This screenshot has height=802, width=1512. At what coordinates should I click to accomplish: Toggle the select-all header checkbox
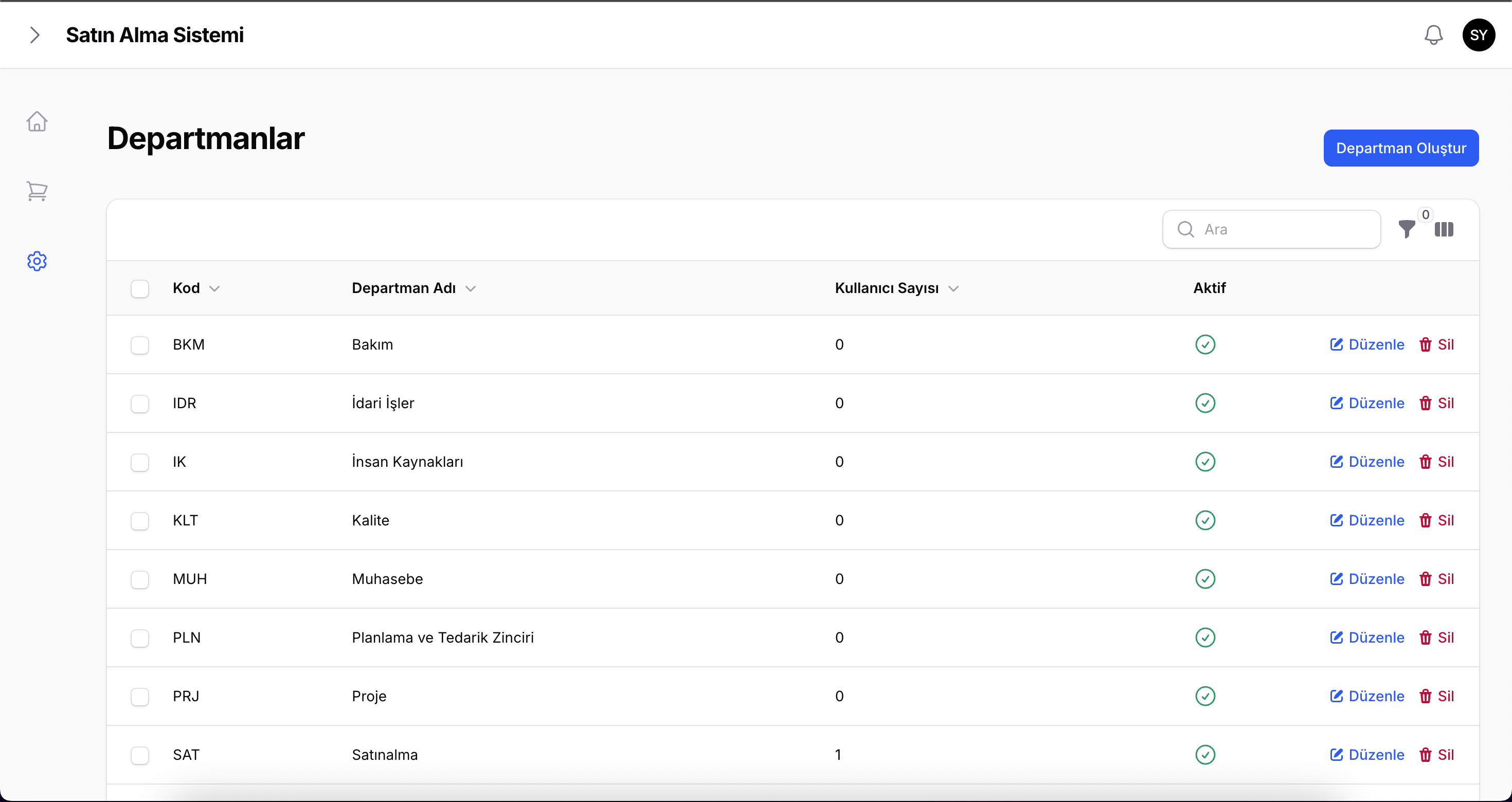(140, 288)
